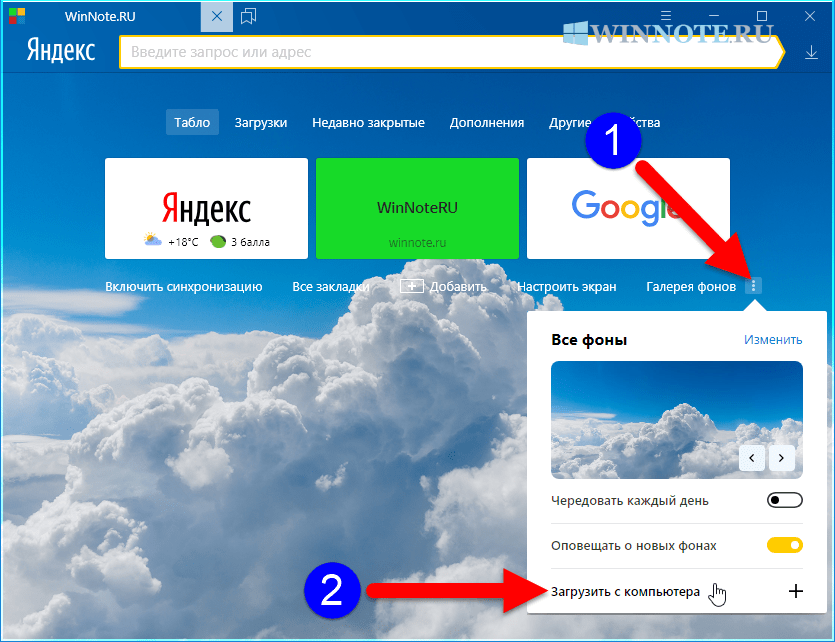Click the plus icon next to Добавить
This screenshot has width=835, height=642.
412,287
